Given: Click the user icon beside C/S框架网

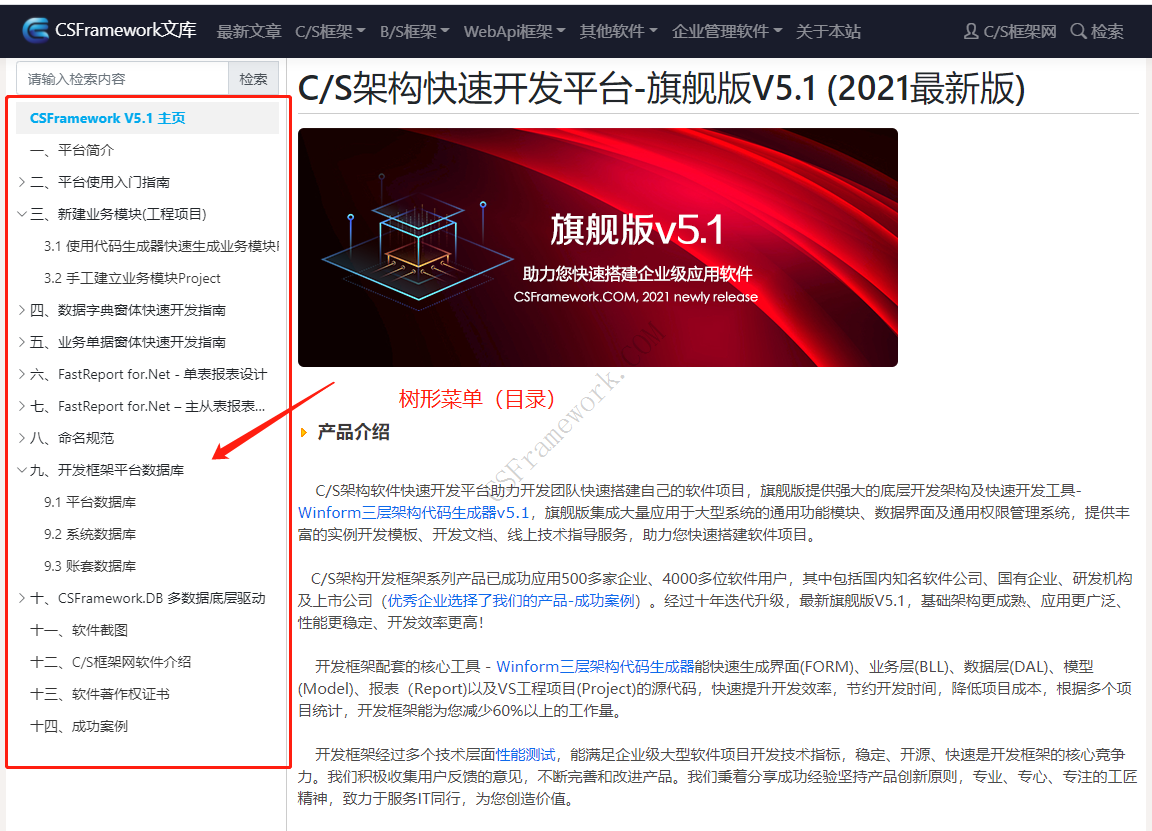Looking at the screenshot, I should click(971, 31).
